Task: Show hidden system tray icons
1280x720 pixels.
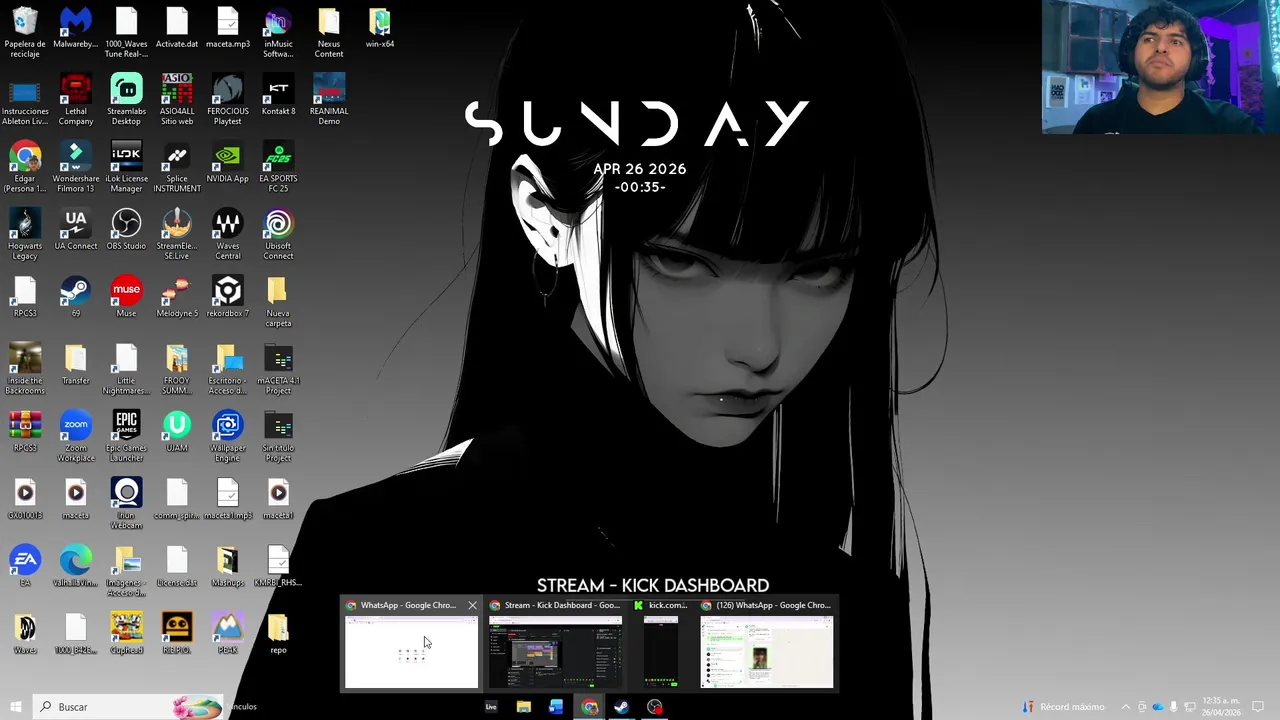Action: click(1125, 707)
